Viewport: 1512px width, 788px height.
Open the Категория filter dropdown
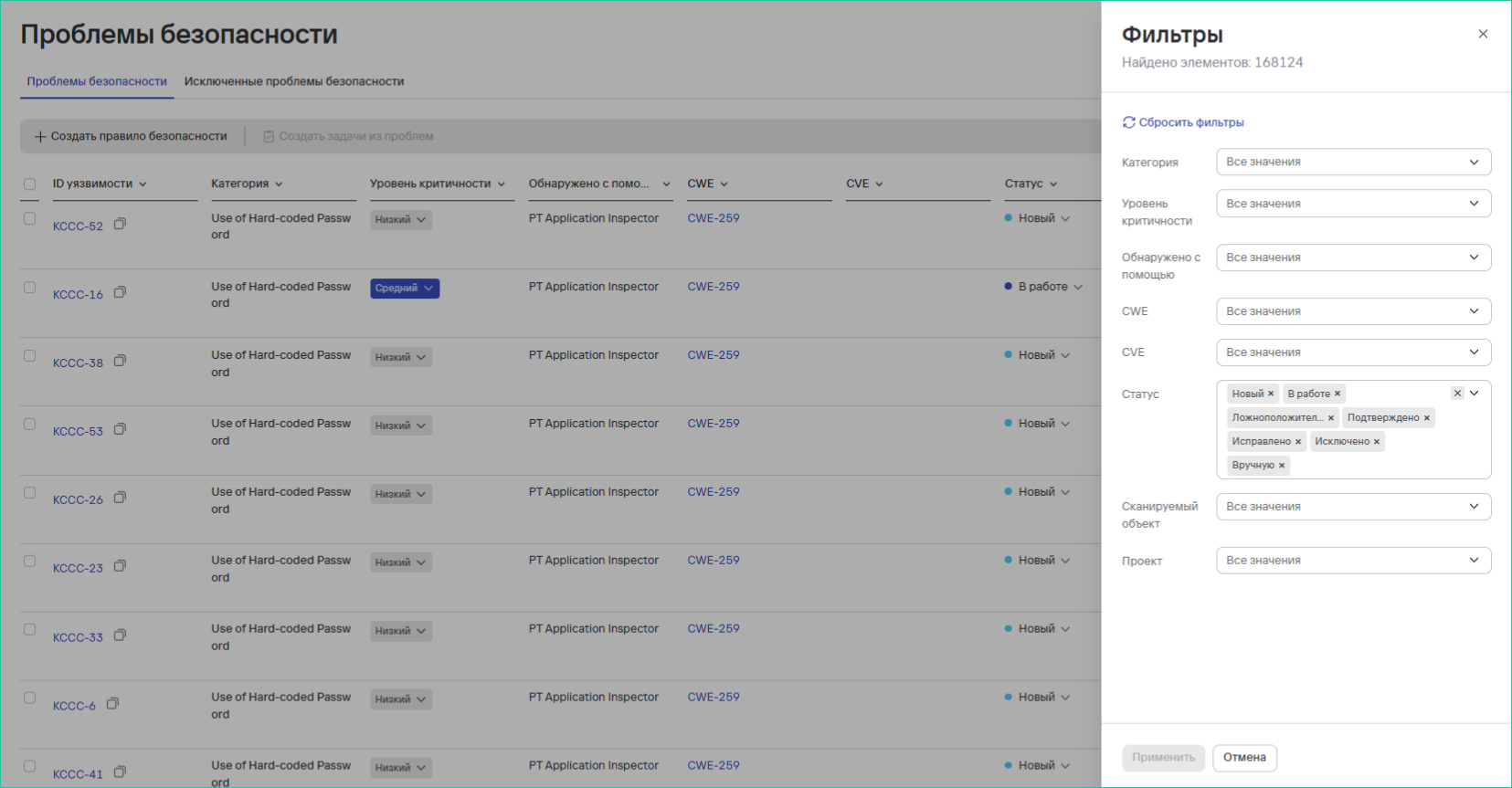(1353, 163)
